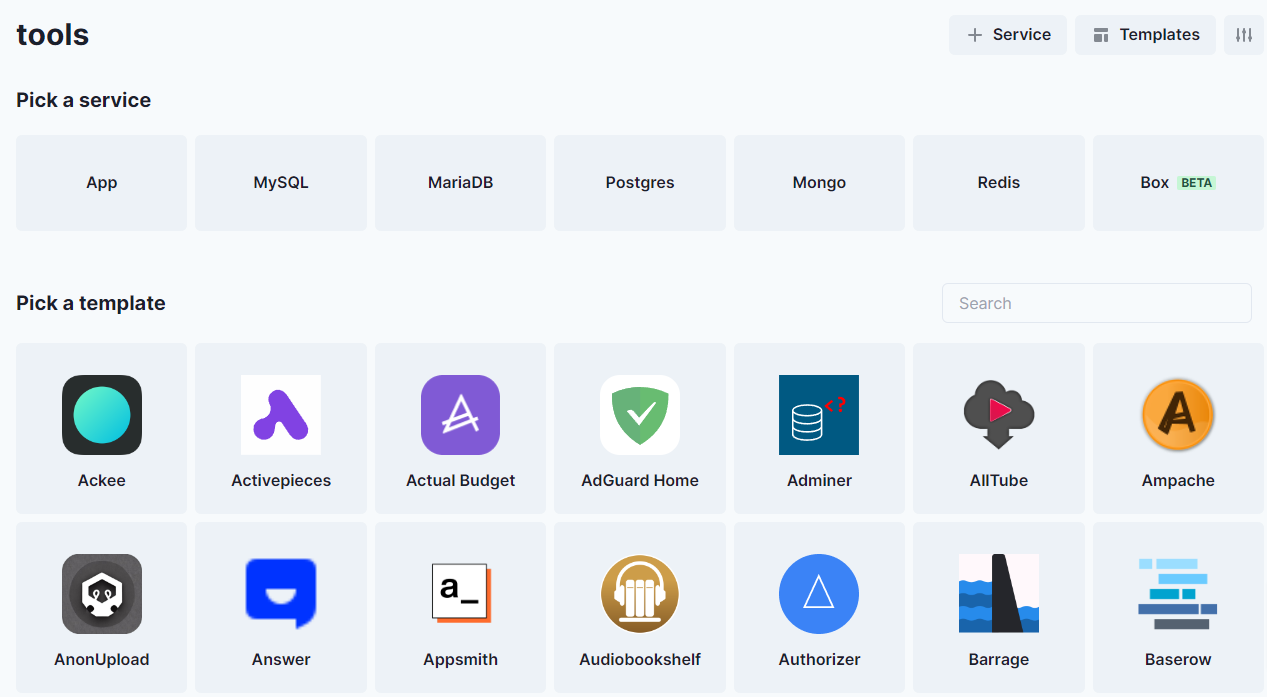Viewport: 1267px width, 697px height.
Task: Choose the Postgres service card
Action: click(x=640, y=183)
